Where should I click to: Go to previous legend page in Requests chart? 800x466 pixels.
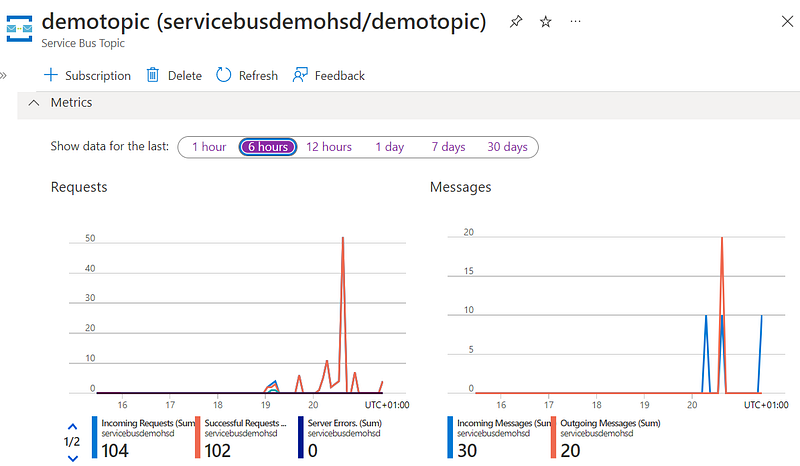[72, 427]
